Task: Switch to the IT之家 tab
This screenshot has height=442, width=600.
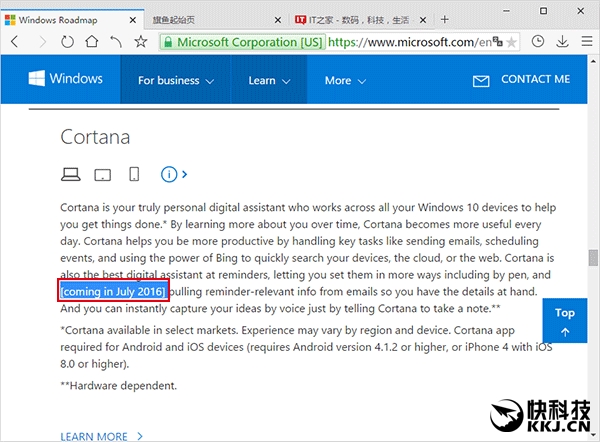Action: click(362, 20)
